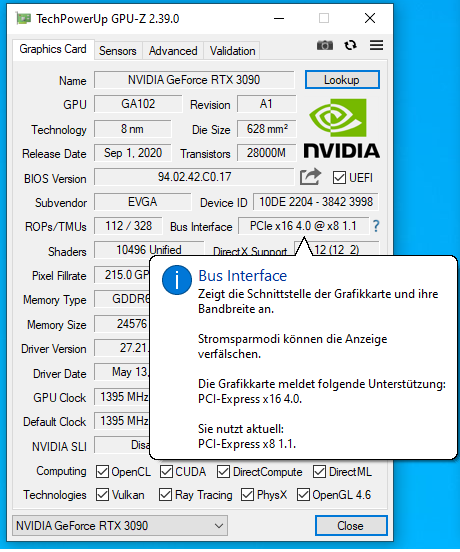The image size is (460, 552).
Task: Click the Release Date field Sep 1, 2020
Action: [x=133, y=153]
